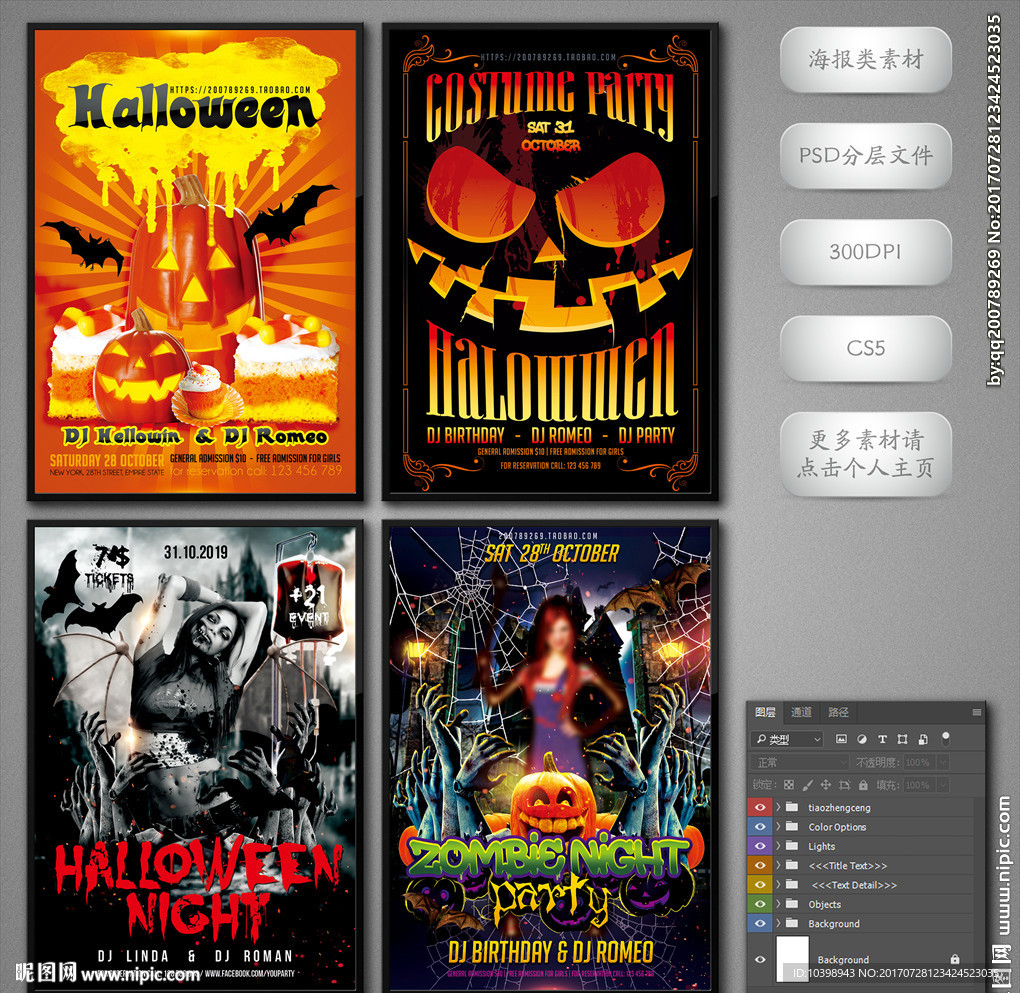Click the pixel layer filter icon
1020x993 pixels.
point(841,739)
